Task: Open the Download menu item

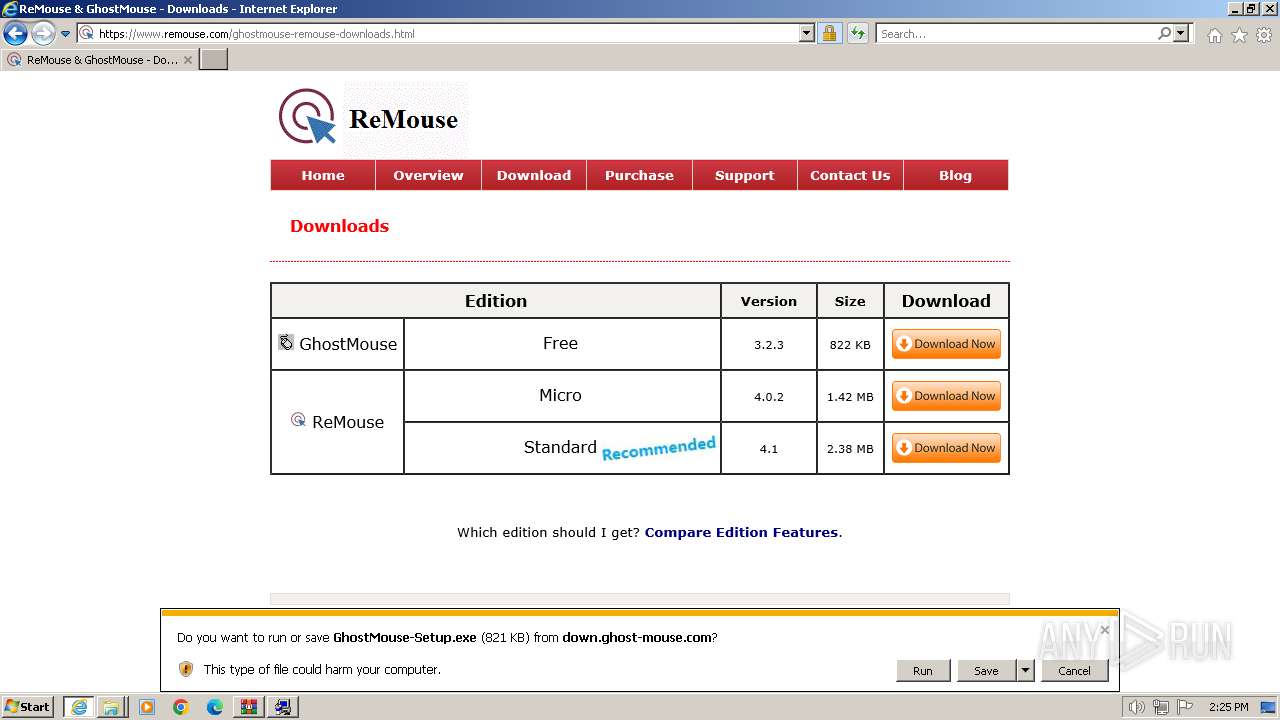Action: (x=534, y=175)
